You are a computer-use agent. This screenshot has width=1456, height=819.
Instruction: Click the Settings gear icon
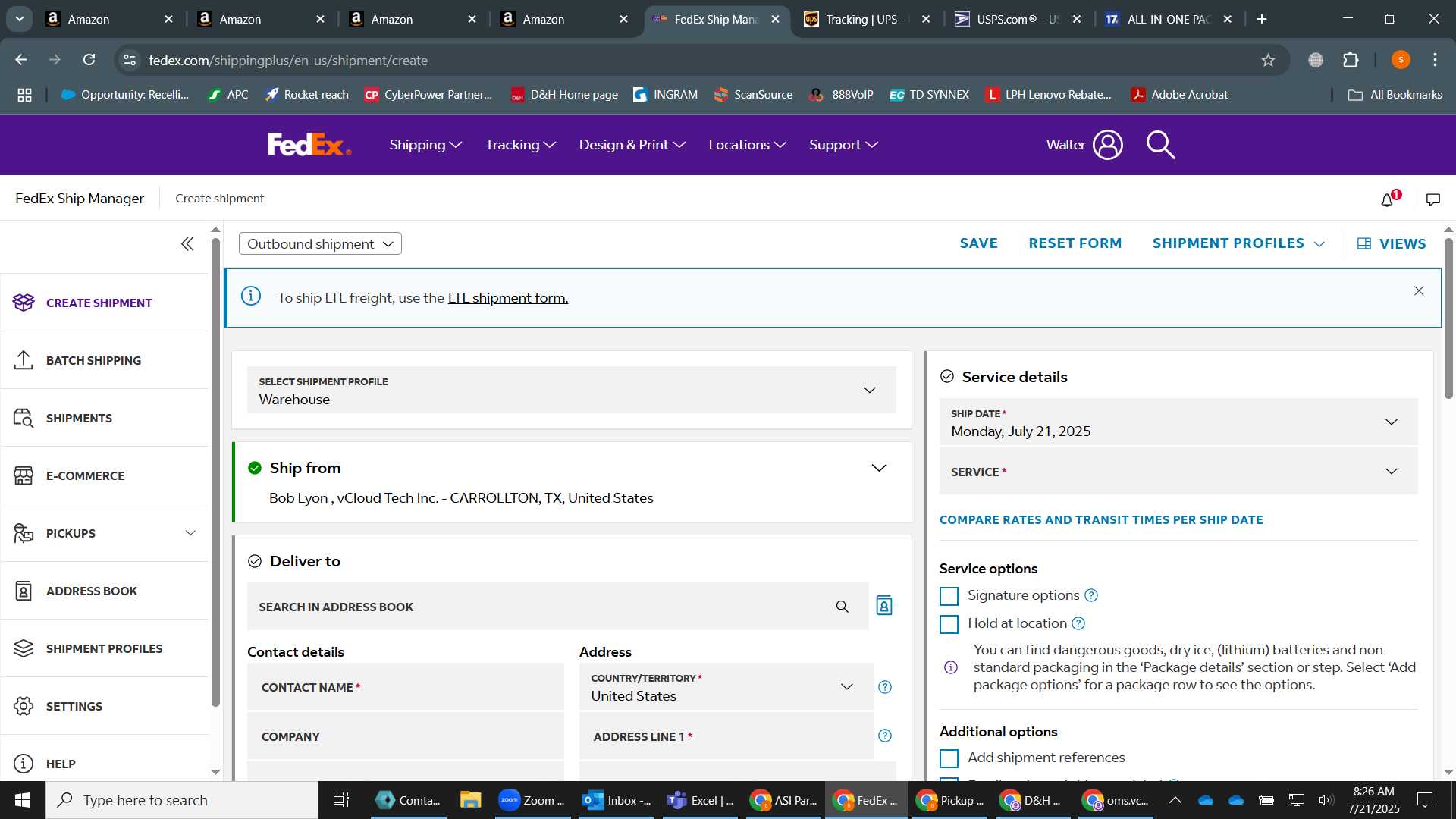point(24,706)
